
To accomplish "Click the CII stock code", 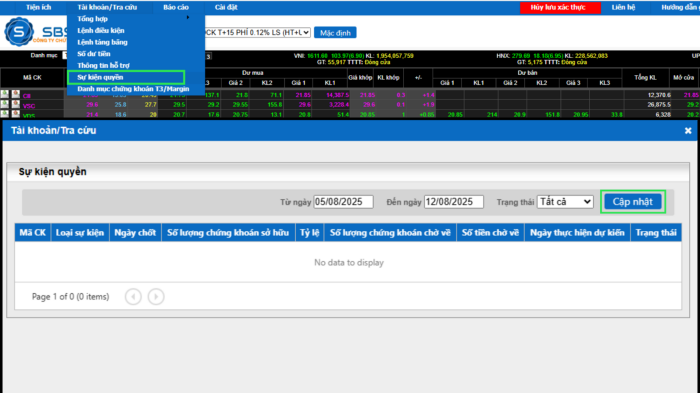I will click(x=27, y=96).
